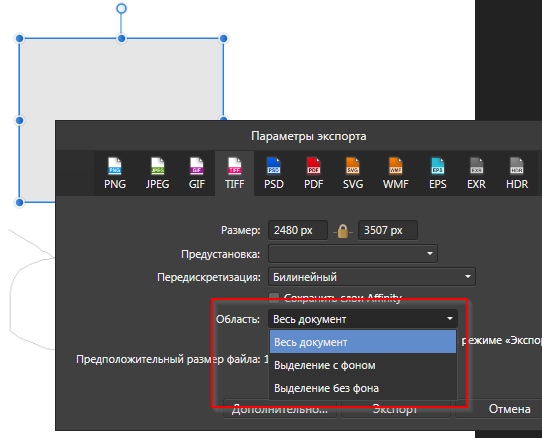This screenshot has height=438, width=542.
Task: Choose the EPS export format
Action: coord(438,173)
